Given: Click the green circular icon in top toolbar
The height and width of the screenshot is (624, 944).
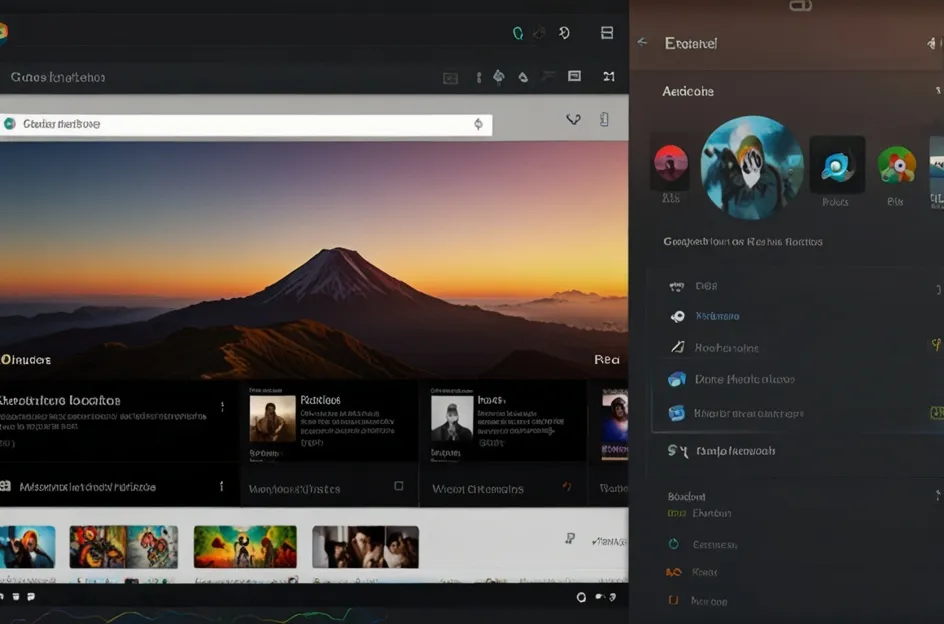Looking at the screenshot, I should [518, 33].
